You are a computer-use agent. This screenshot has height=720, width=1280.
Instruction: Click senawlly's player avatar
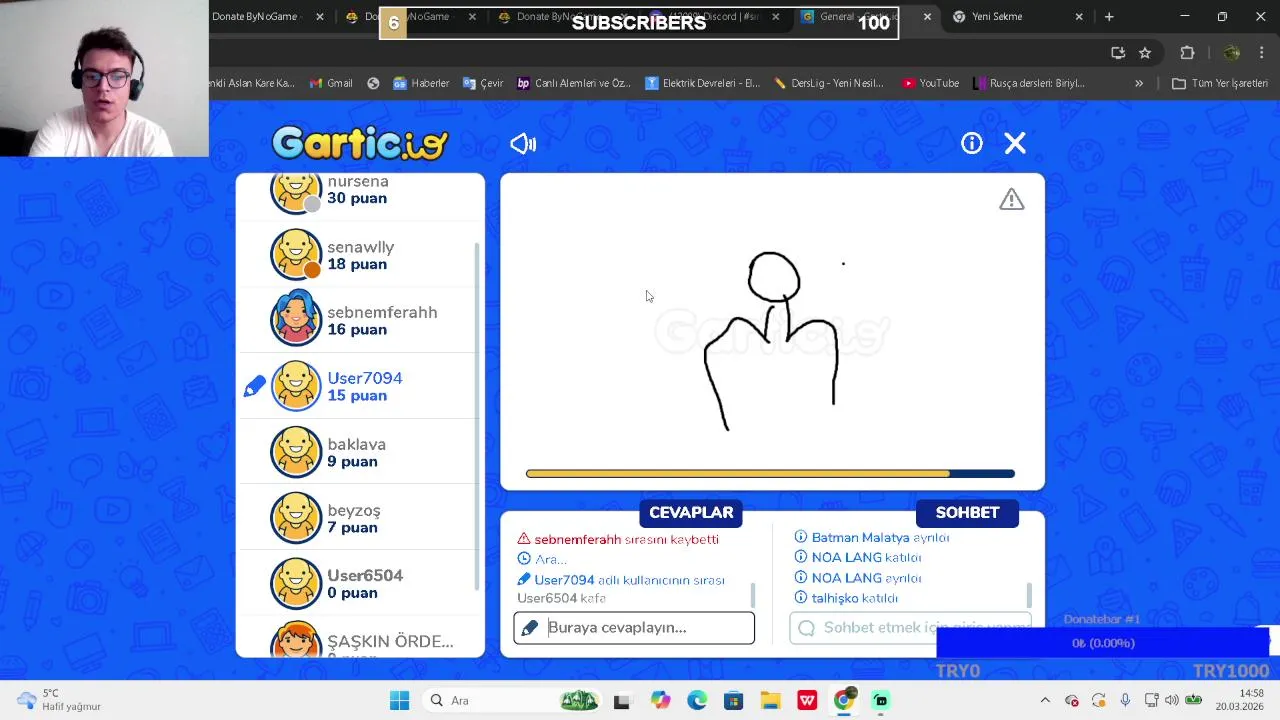(x=296, y=254)
